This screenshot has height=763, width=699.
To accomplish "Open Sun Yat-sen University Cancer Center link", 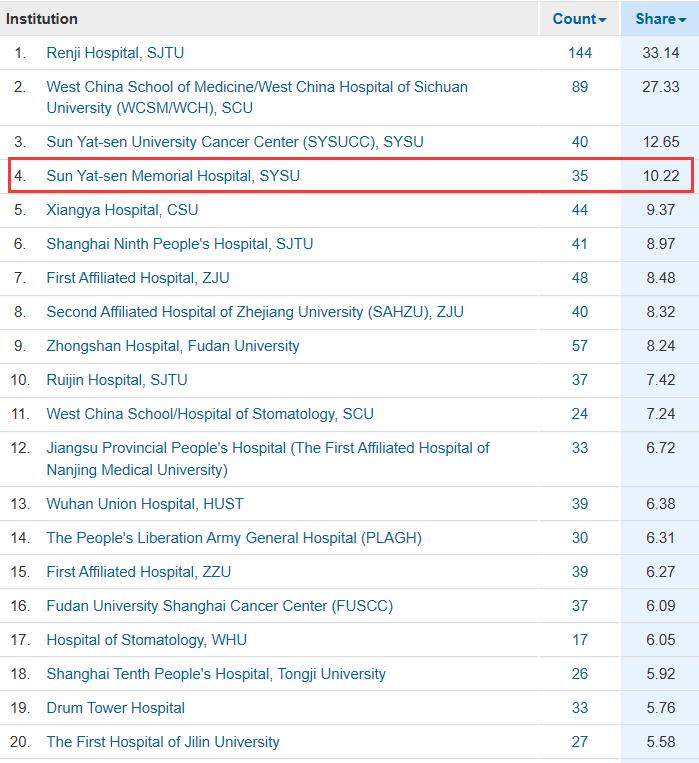I will [234, 142].
